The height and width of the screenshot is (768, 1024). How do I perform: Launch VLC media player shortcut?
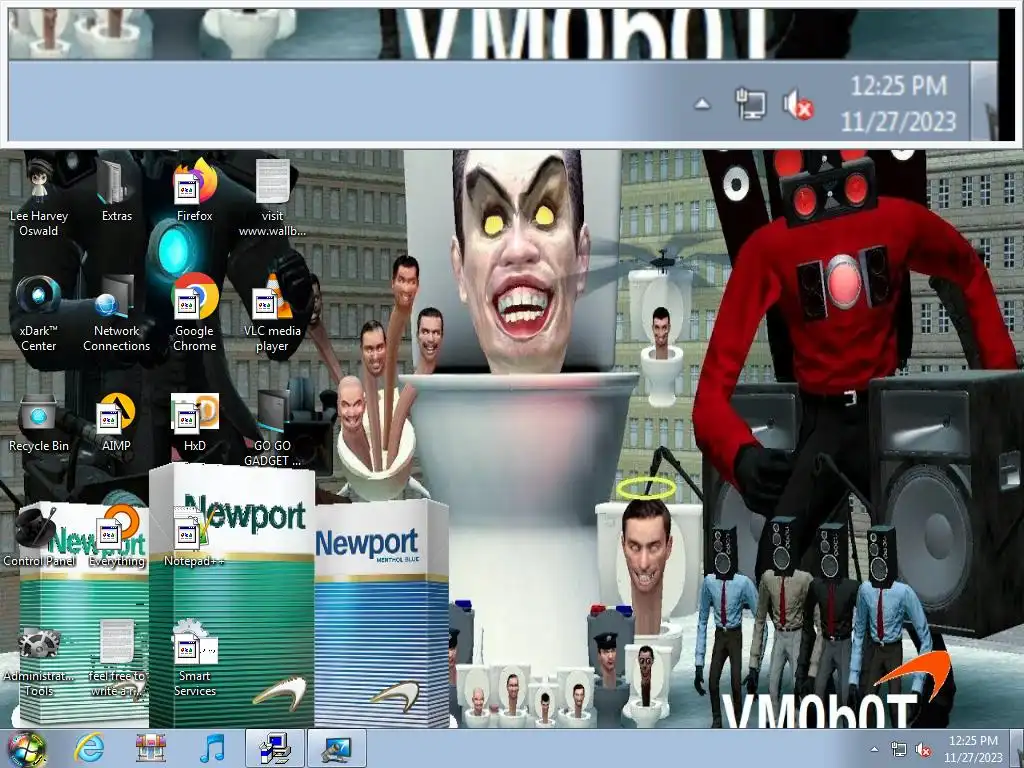(x=272, y=313)
